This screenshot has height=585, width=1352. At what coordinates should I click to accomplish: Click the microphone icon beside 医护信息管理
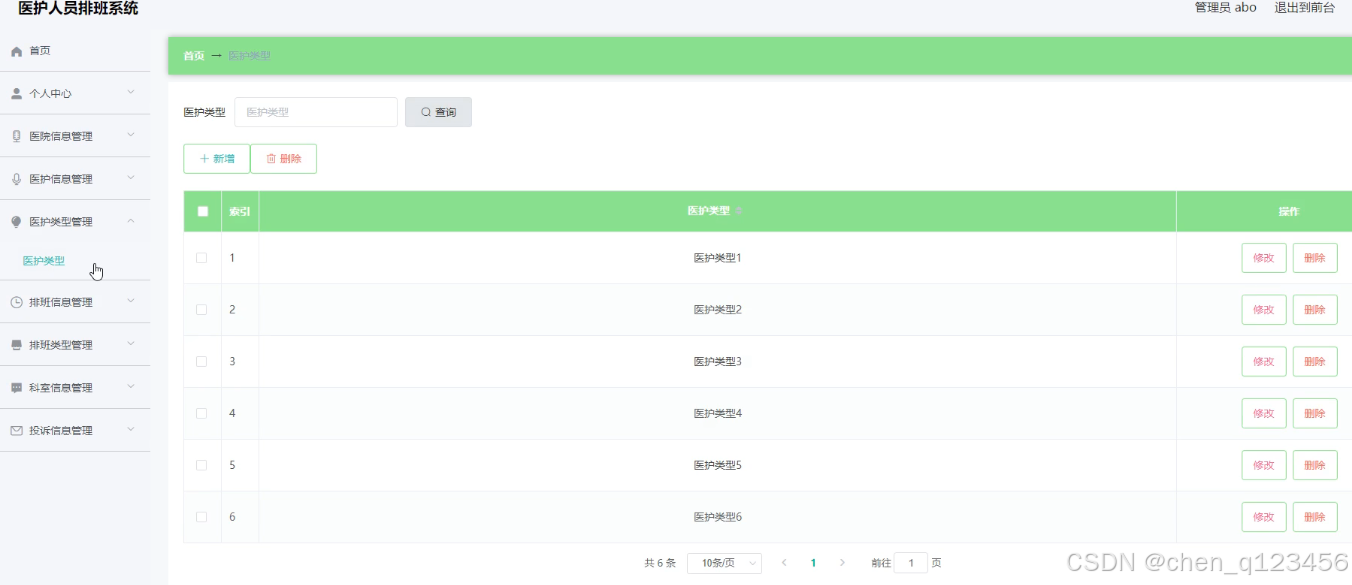coord(16,179)
